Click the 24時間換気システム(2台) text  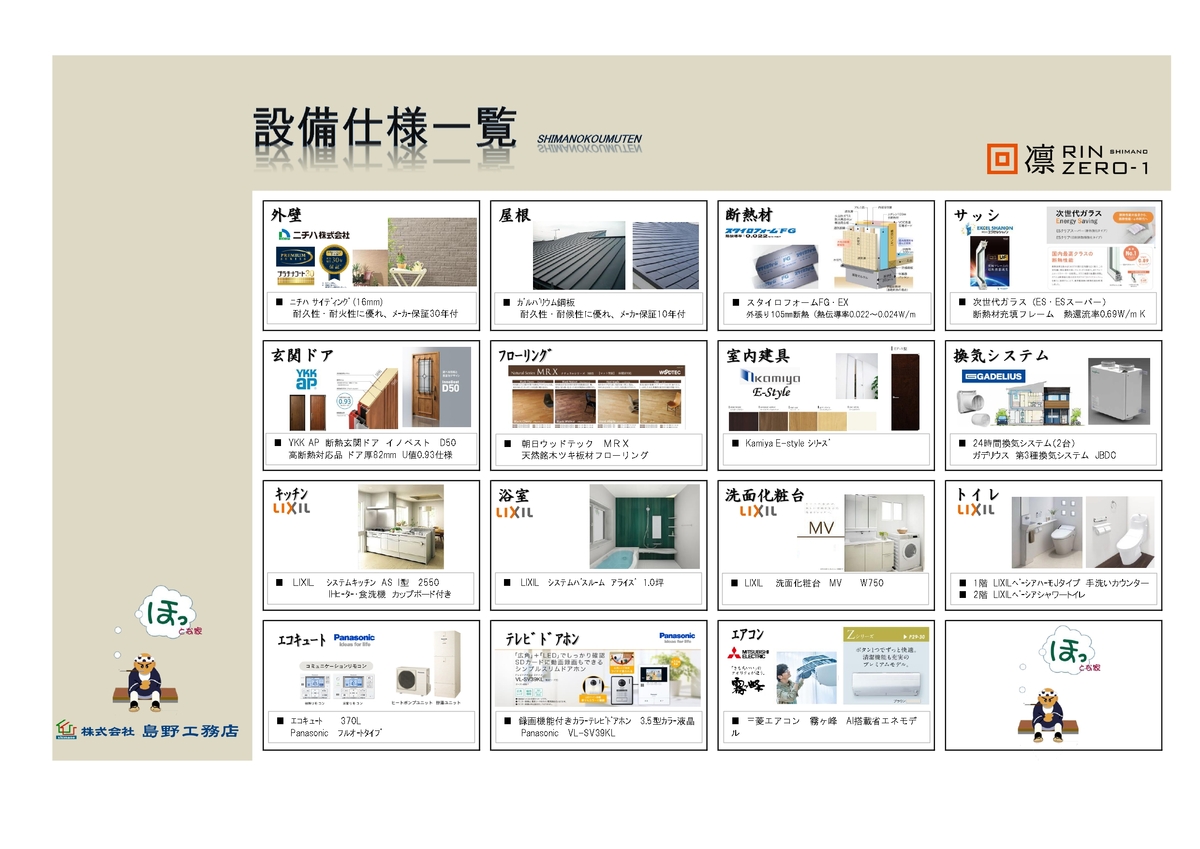pos(1024,443)
